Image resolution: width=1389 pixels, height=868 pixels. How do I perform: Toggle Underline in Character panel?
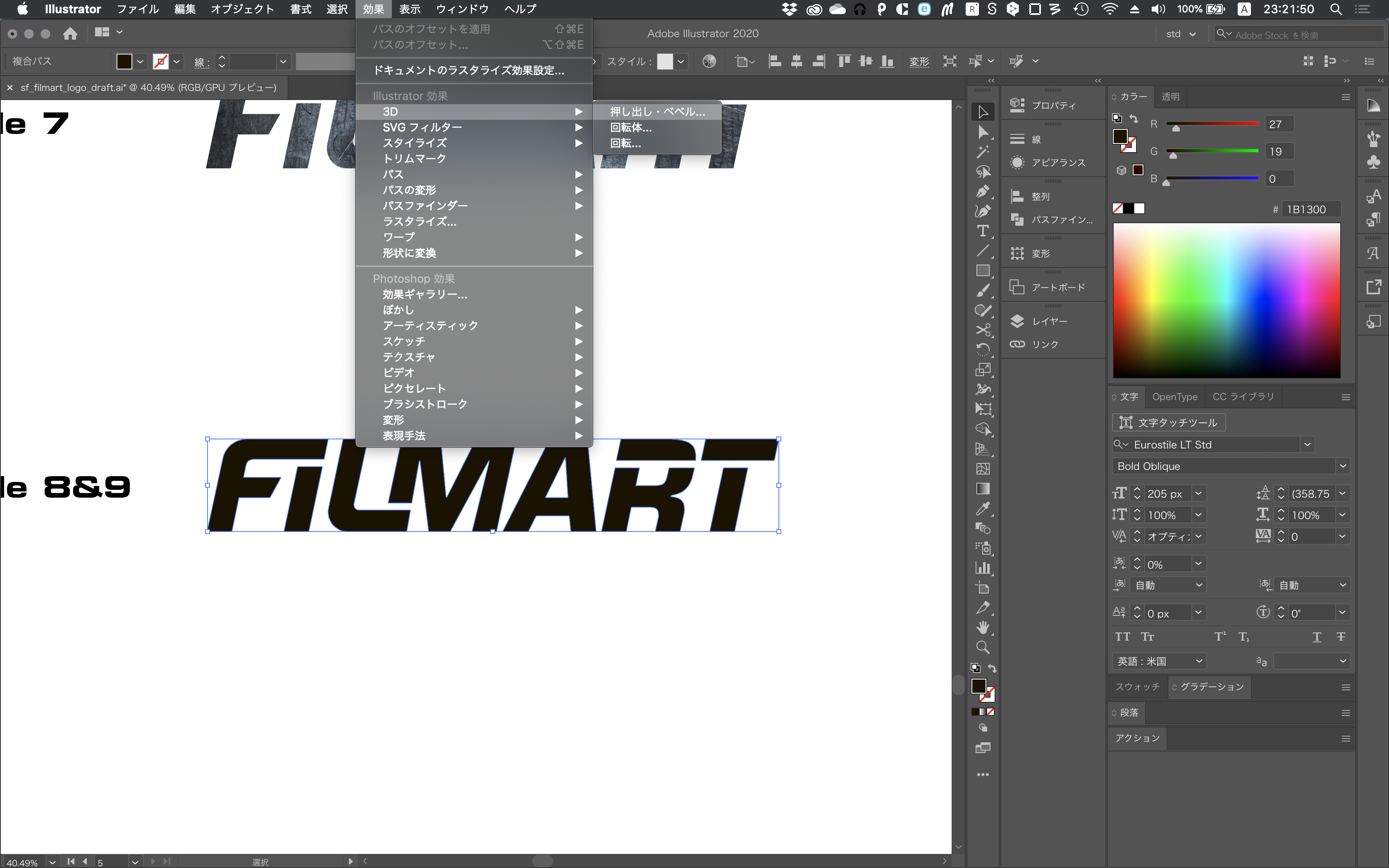tap(1317, 637)
